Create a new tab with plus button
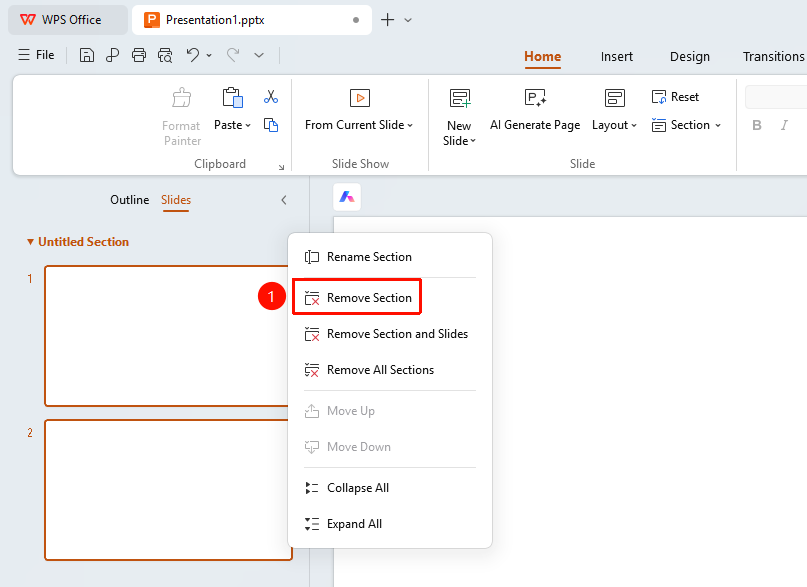This screenshot has width=807, height=587. pyautogui.click(x=387, y=20)
